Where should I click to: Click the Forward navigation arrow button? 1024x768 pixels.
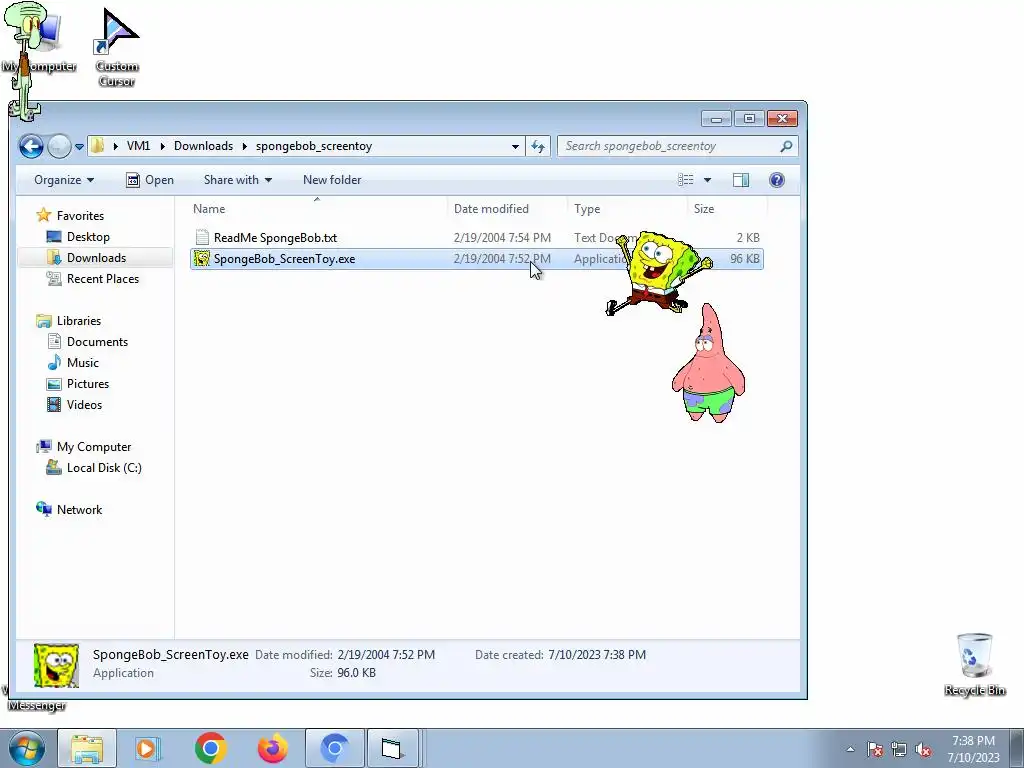(59, 146)
